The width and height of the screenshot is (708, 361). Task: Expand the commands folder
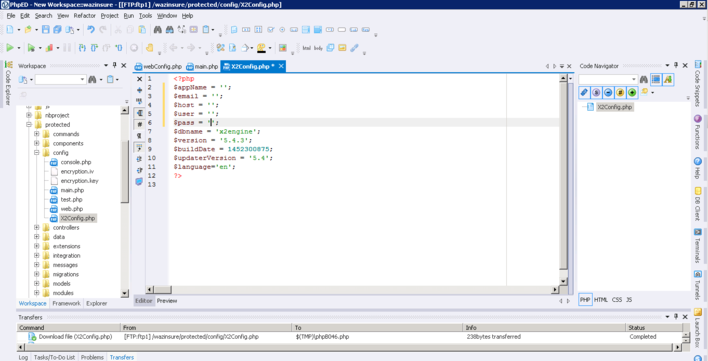point(37,134)
